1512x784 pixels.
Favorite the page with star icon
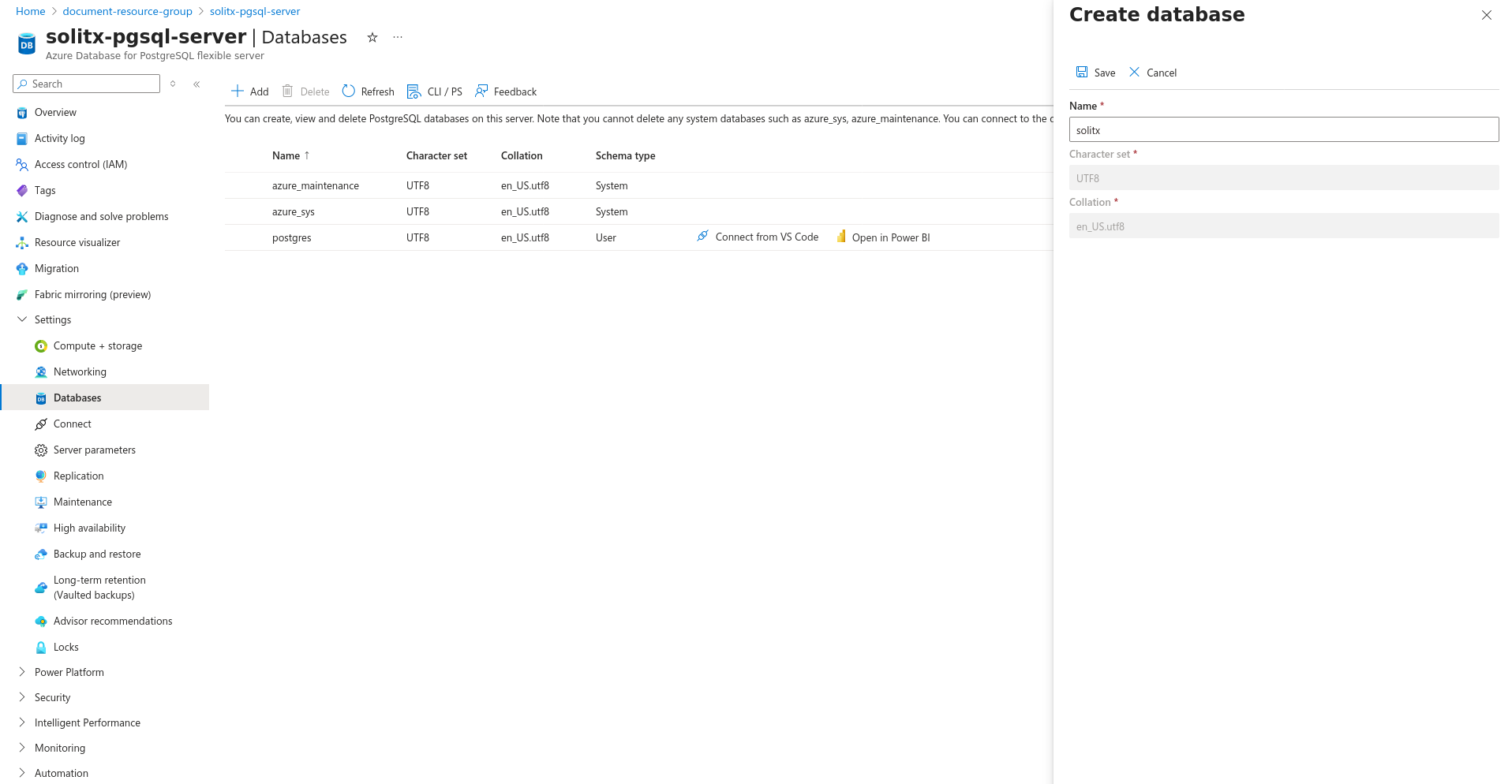click(x=372, y=37)
